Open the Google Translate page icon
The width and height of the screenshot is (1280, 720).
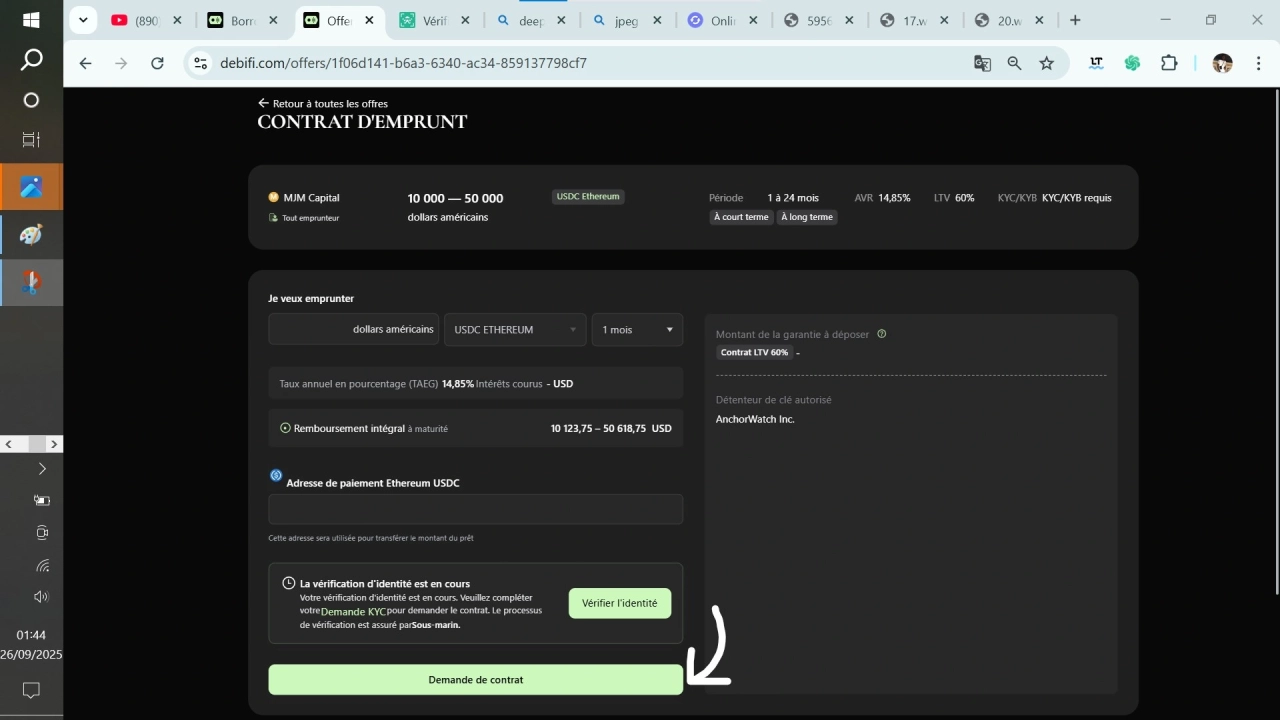coord(982,63)
